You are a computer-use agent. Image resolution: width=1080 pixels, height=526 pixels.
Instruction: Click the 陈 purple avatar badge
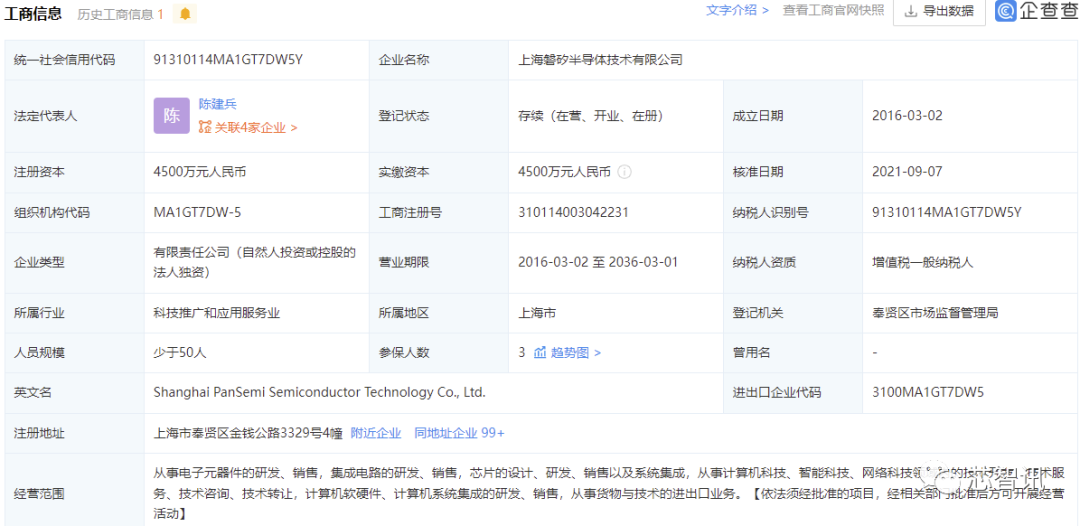(x=171, y=116)
